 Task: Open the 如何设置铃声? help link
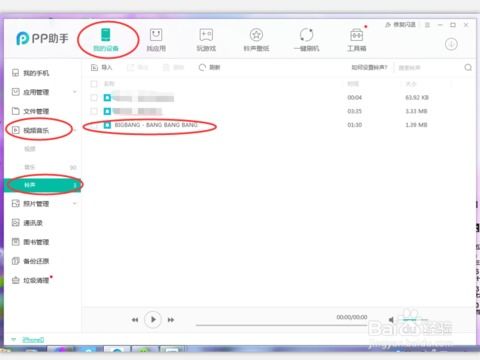click(369, 67)
